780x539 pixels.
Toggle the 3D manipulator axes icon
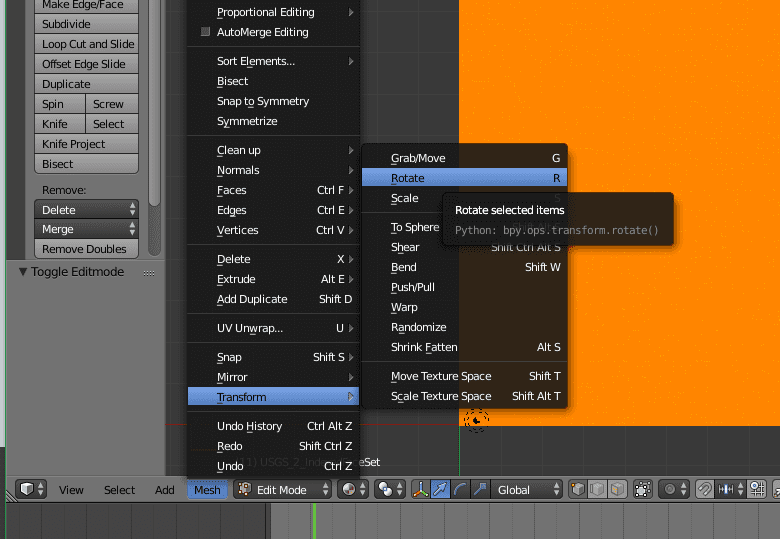[x=421, y=490]
